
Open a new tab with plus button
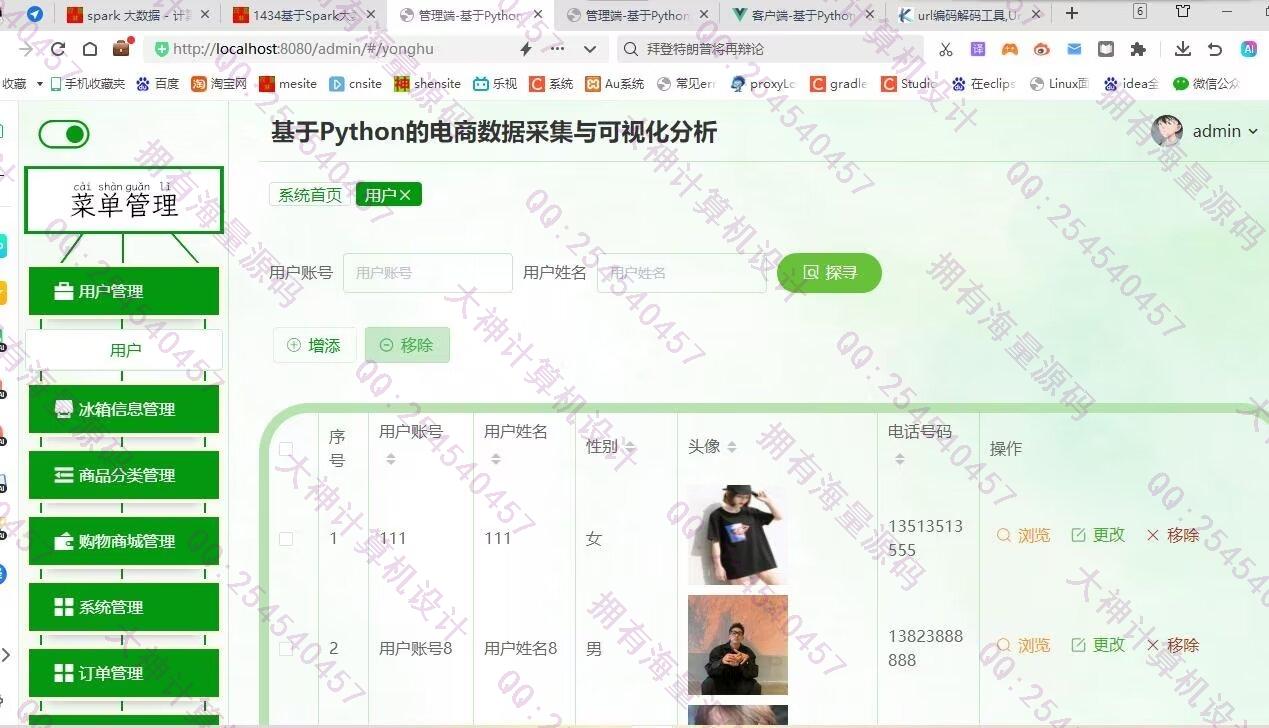[1072, 13]
